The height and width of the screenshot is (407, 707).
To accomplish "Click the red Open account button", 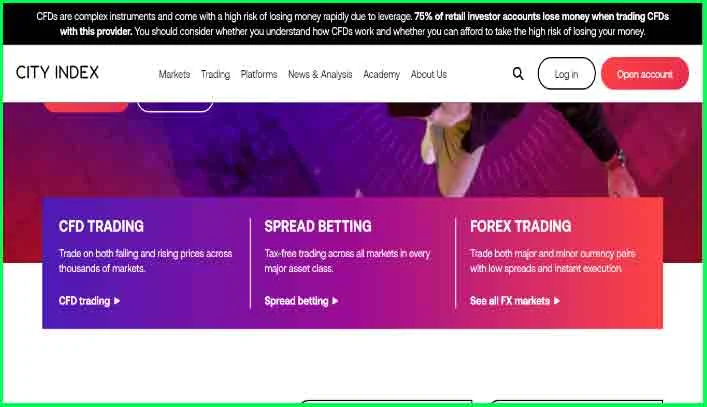I will 645,73.
